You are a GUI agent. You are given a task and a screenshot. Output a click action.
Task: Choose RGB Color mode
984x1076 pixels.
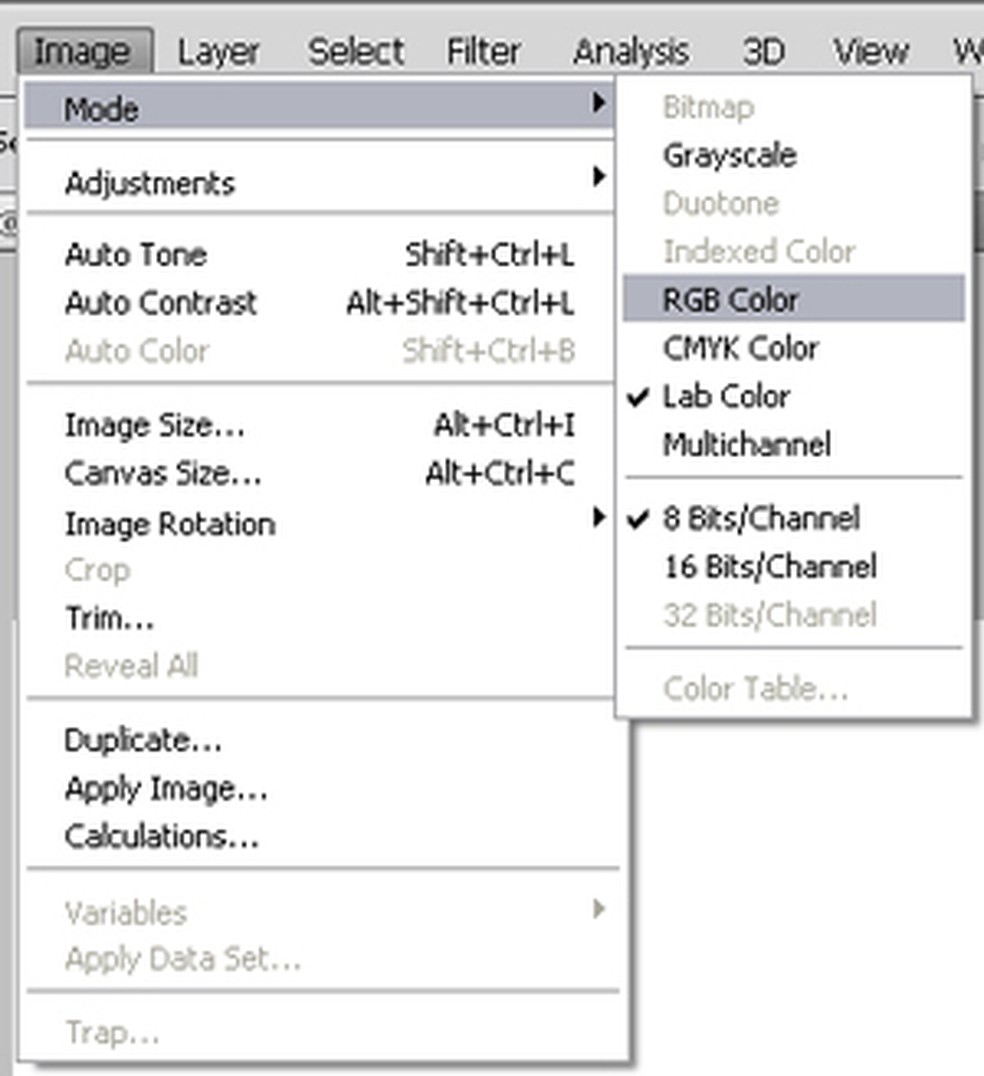[x=731, y=300]
